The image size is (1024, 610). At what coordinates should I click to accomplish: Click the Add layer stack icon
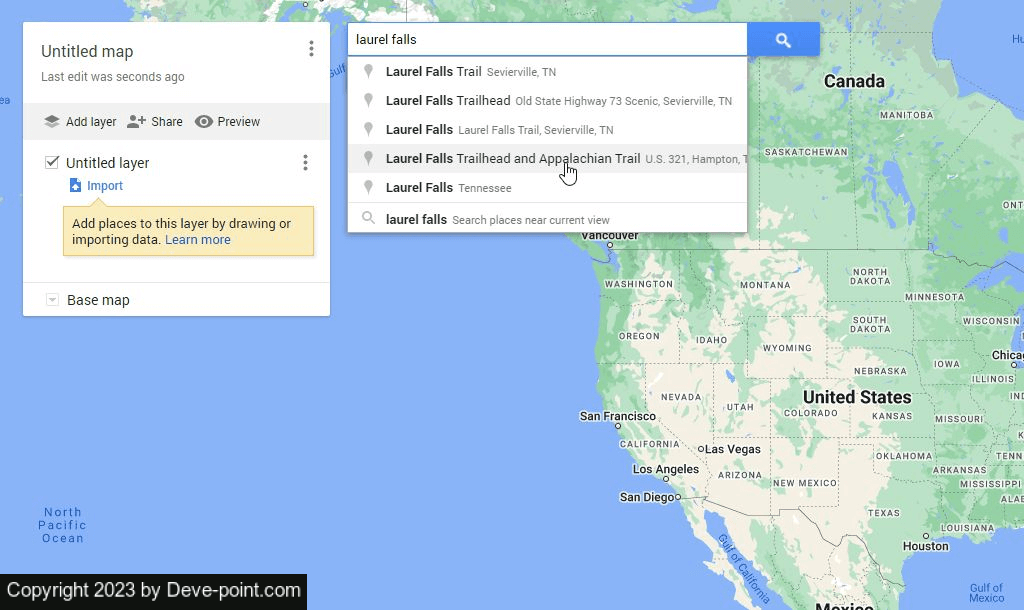(52, 122)
